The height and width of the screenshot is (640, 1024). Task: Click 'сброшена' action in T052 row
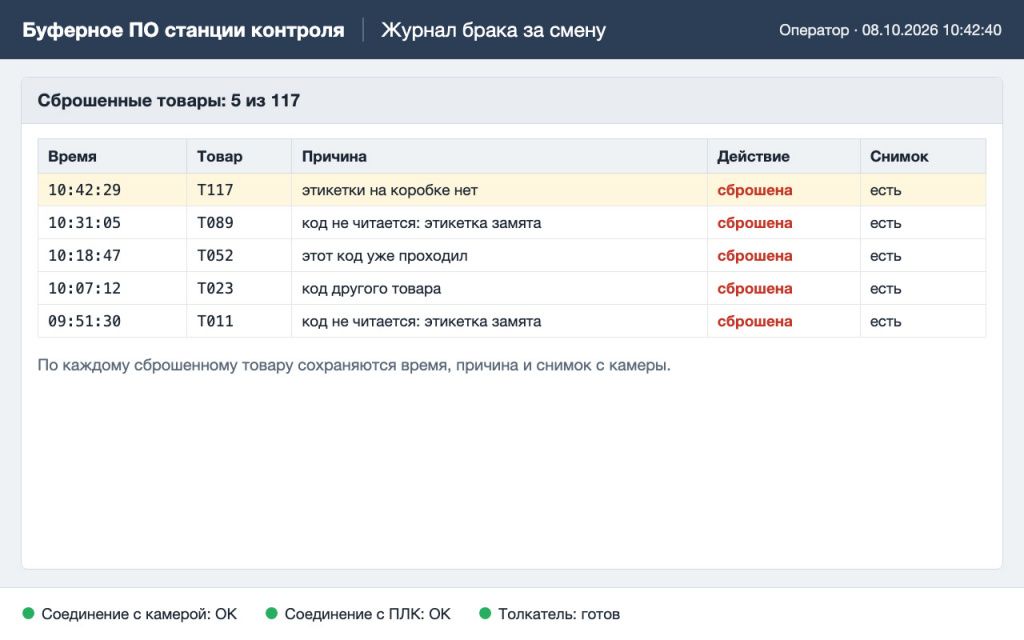coord(754,255)
